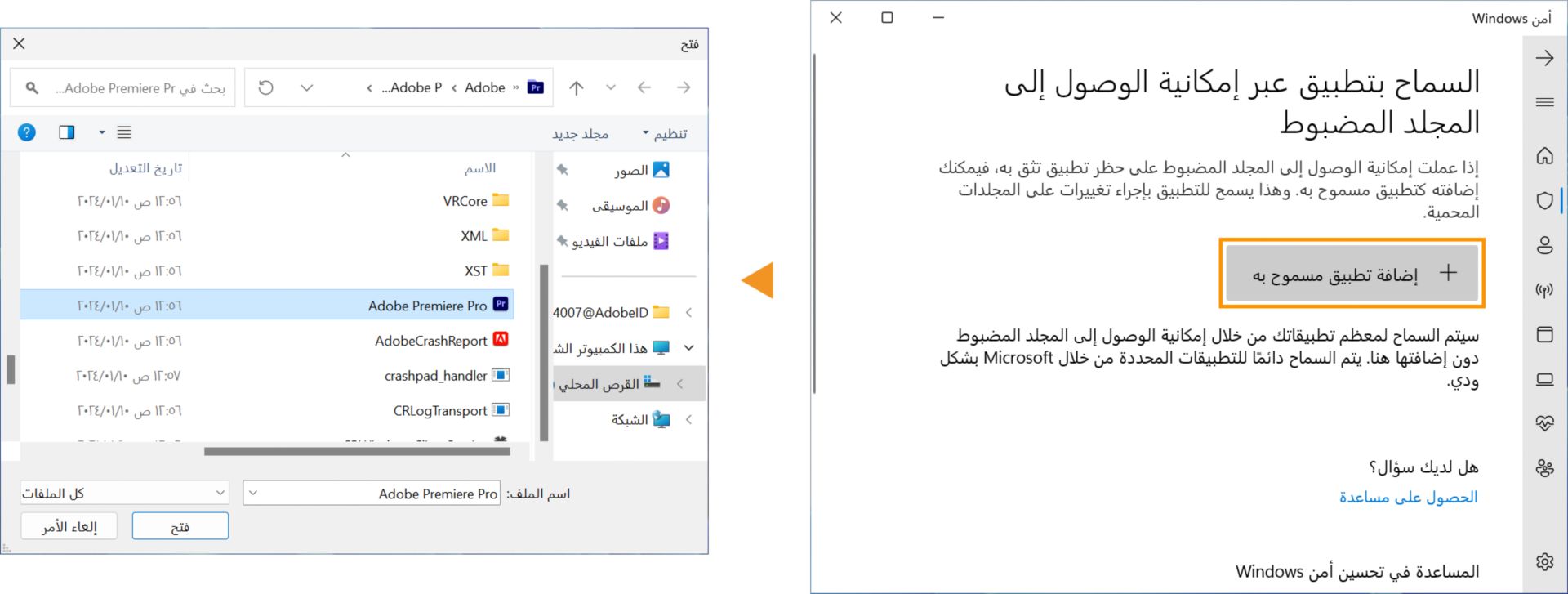Click the Adobe P... breadcrumb segment
The height and width of the screenshot is (594, 1568).
[x=412, y=87]
